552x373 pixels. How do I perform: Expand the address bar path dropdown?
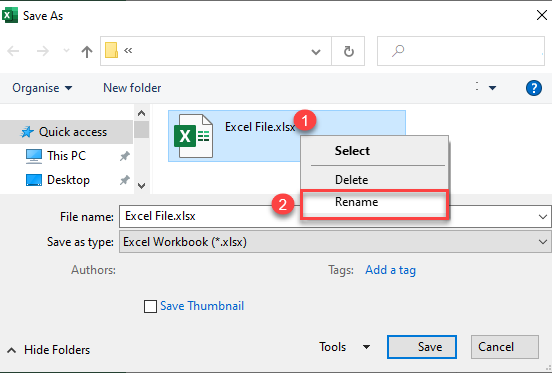click(316, 52)
